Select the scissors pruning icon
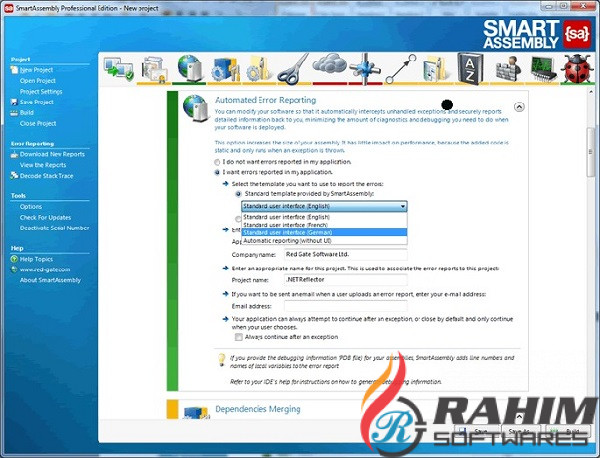 click(293, 69)
